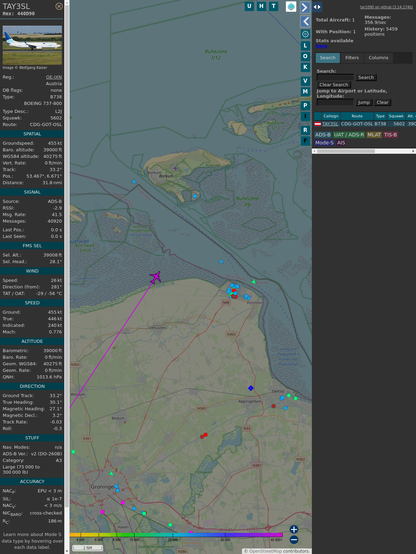Screen dimensions: 416x554
Task: Zoom in with the plus button
Action: [x=294, y=529]
